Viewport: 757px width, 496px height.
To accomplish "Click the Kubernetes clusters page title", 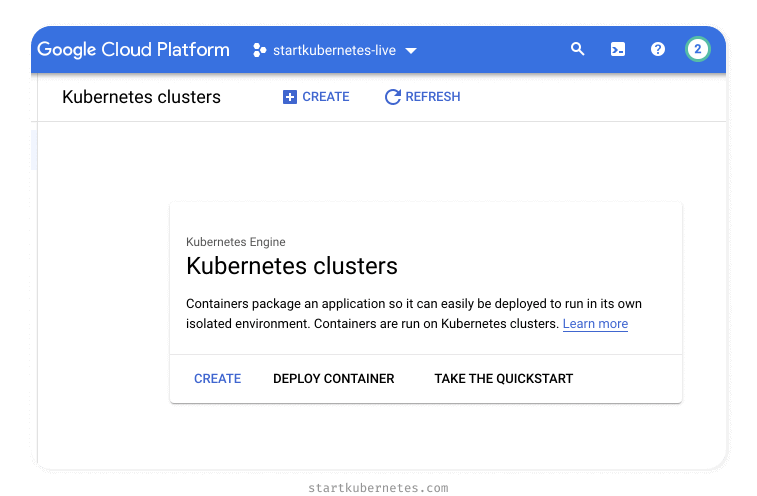I will click(x=141, y=97).
